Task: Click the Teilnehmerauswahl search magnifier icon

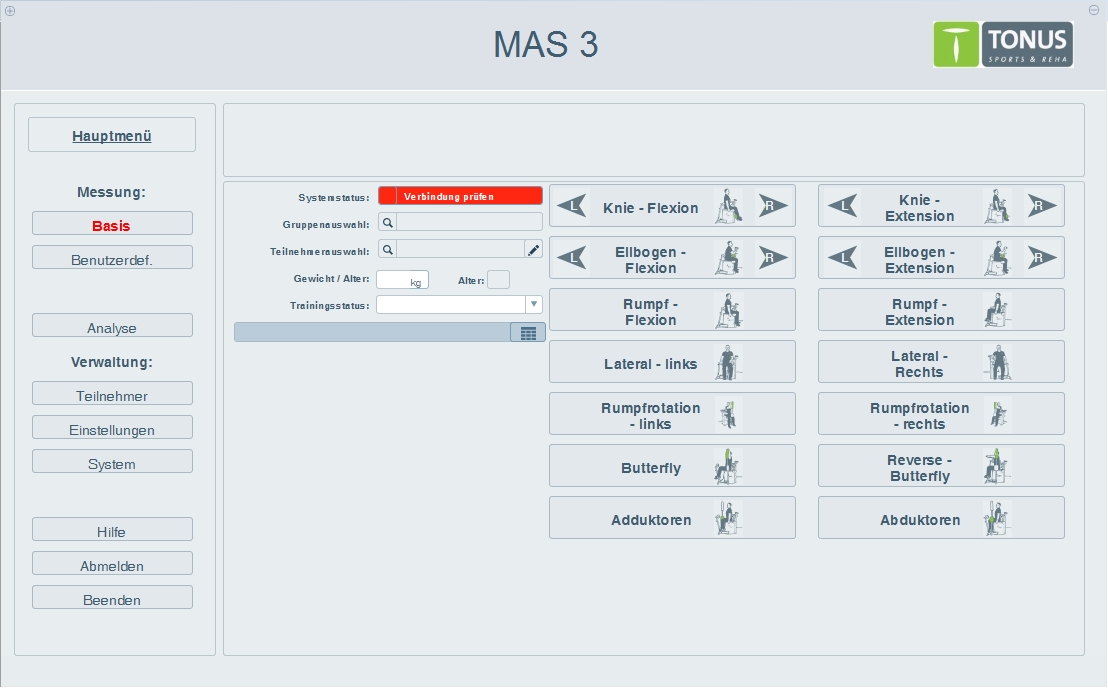Action: point(387,249)
